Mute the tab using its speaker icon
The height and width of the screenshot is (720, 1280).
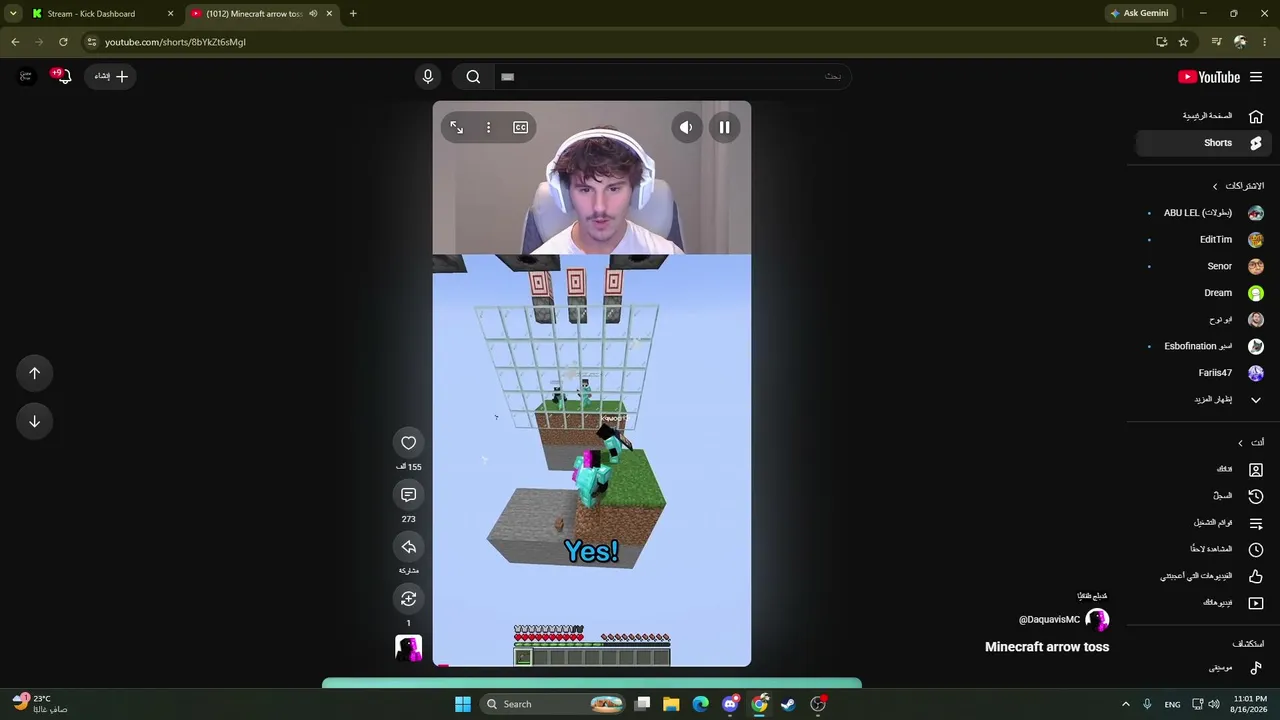tap(313, 14)
